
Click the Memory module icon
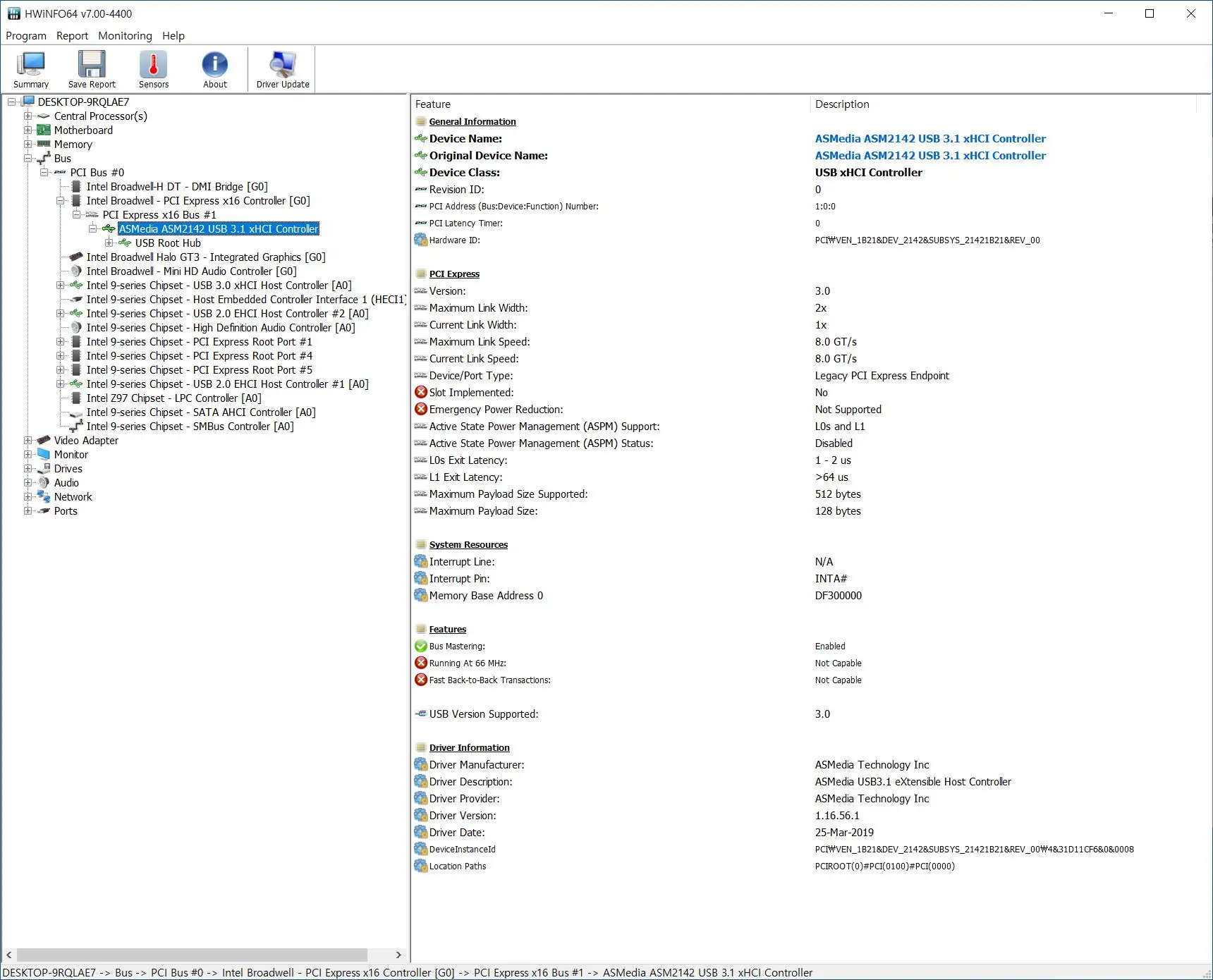(x=44, y=144)
